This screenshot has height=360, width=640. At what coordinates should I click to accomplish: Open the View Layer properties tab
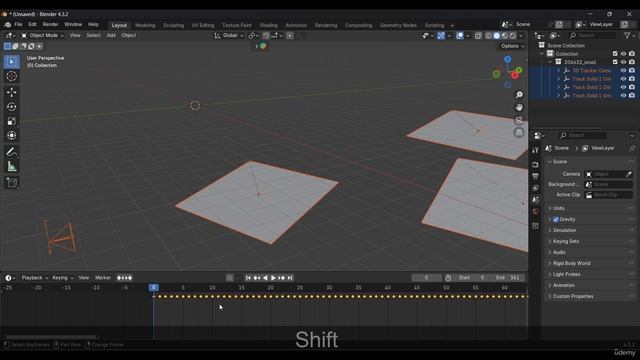pos(535,188)
